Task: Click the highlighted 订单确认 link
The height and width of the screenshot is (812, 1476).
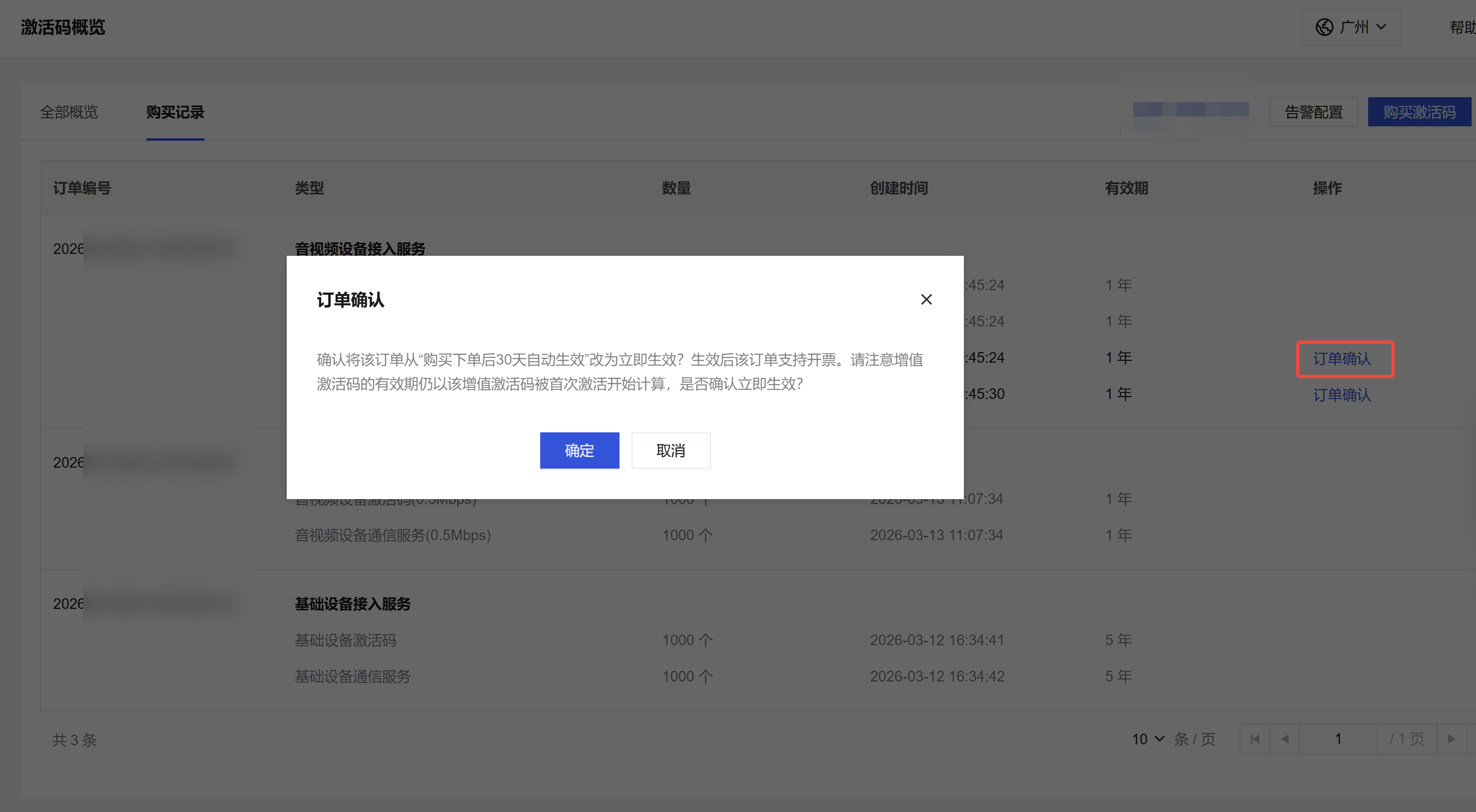Action: click(x=1342, y=359)
